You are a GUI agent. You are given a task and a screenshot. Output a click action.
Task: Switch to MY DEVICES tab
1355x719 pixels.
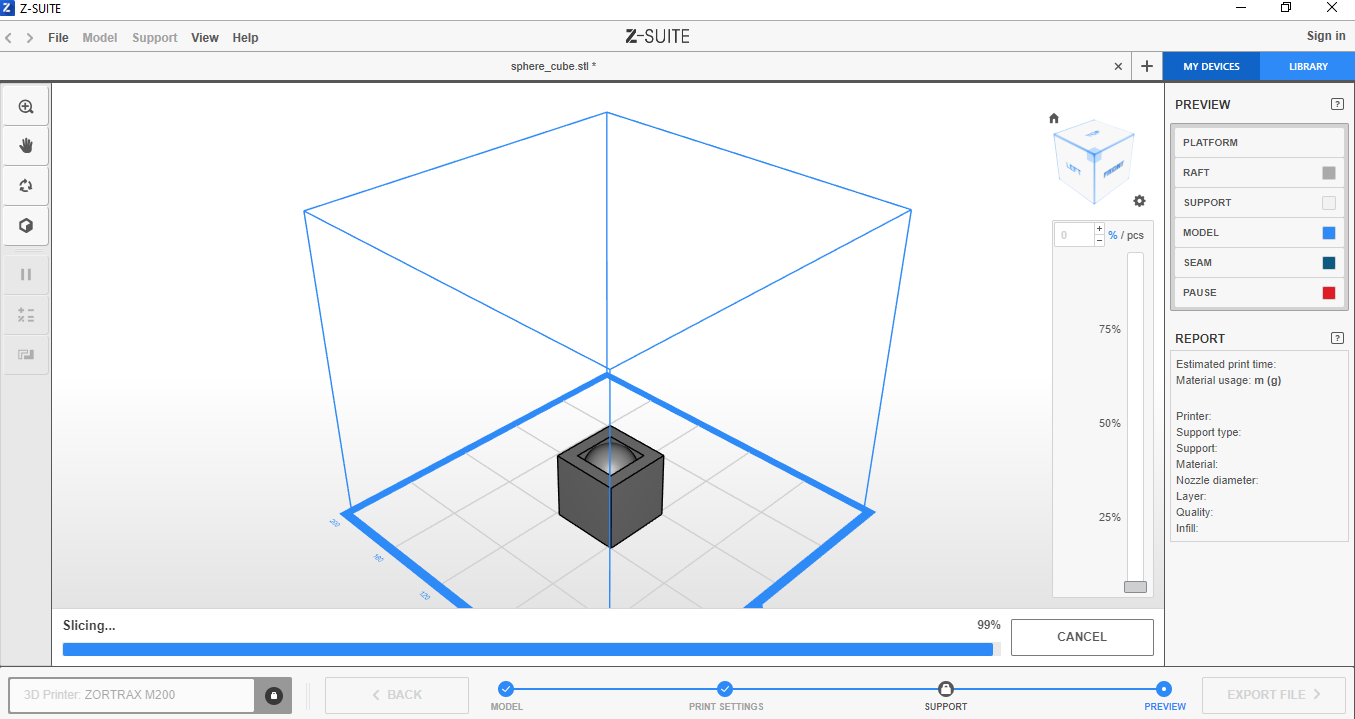click(1211, 67)
